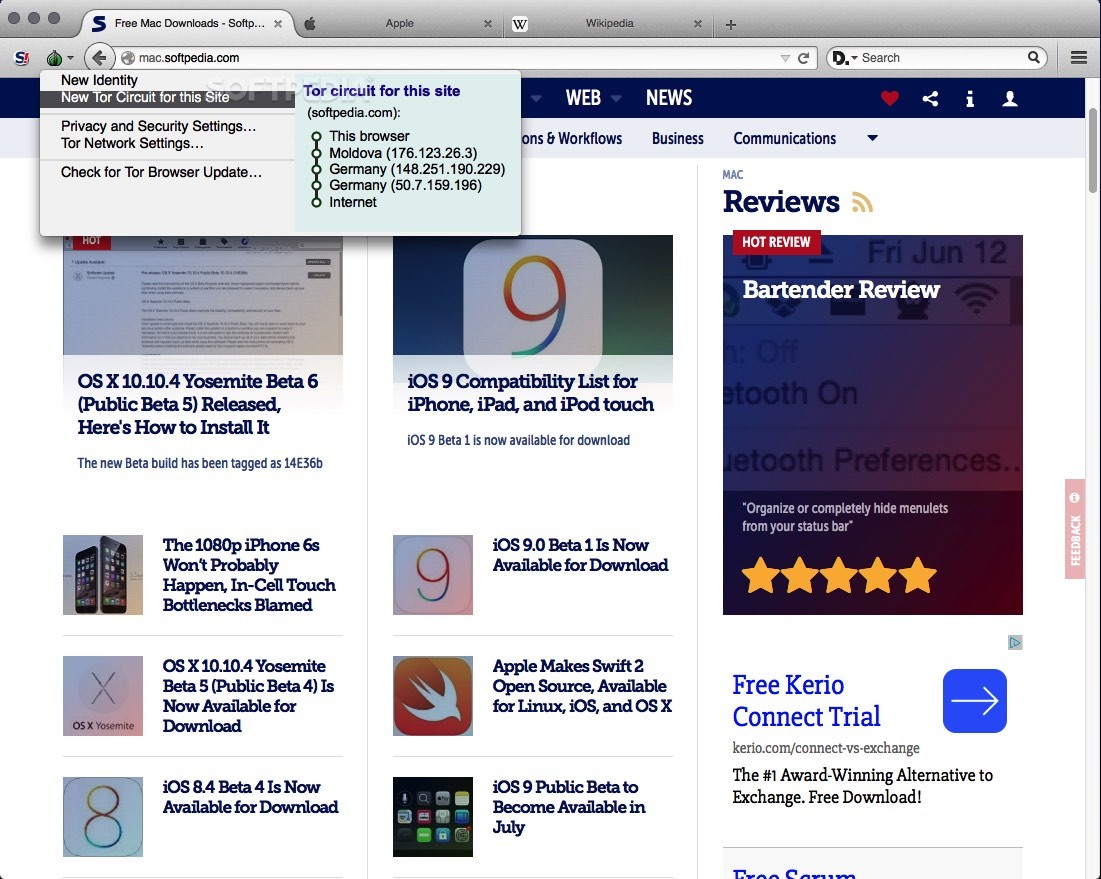The height and width of the screenshot is (879, 1101).
Task: Click the Torbutton onion icon
Action: 54,58
